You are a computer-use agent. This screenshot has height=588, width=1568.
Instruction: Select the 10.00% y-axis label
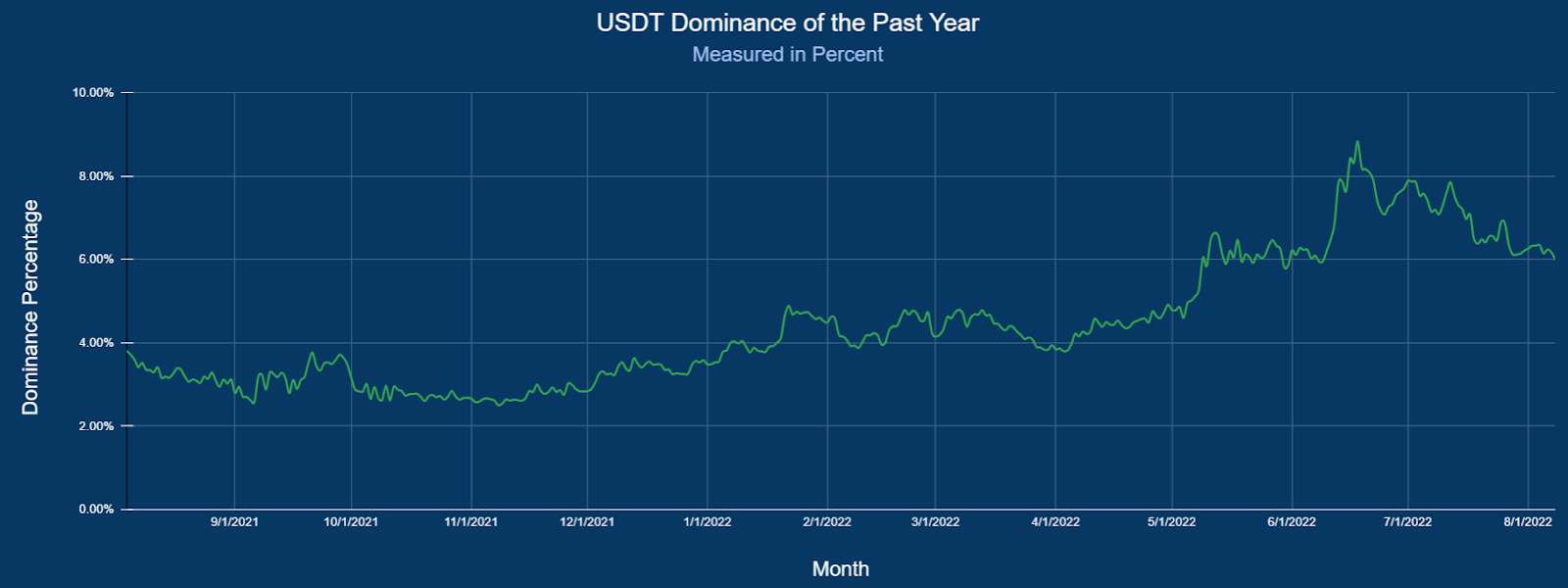pyautogui.click(x=93, y=92)
